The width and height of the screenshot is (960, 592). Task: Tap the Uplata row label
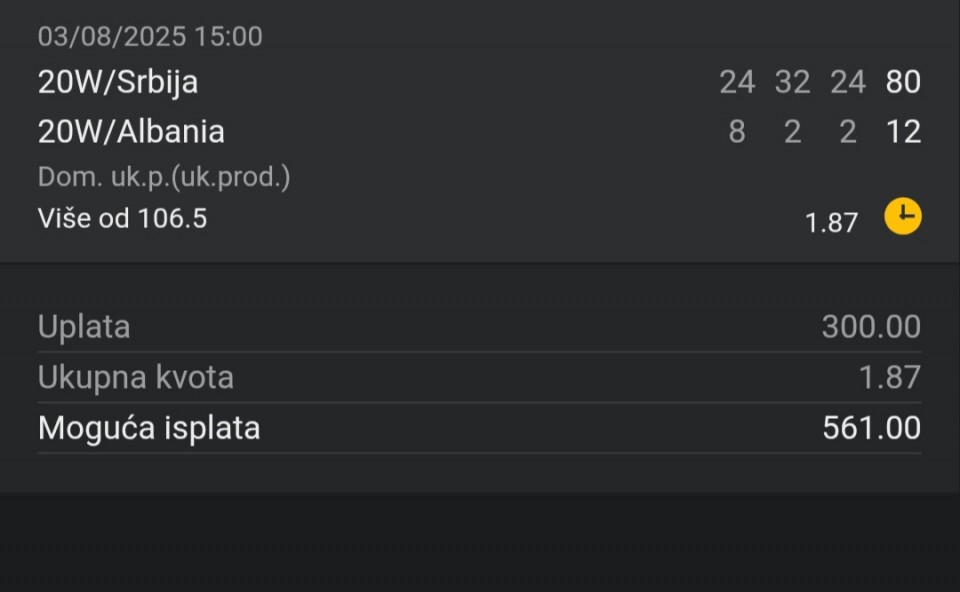[x=84, y=327]
